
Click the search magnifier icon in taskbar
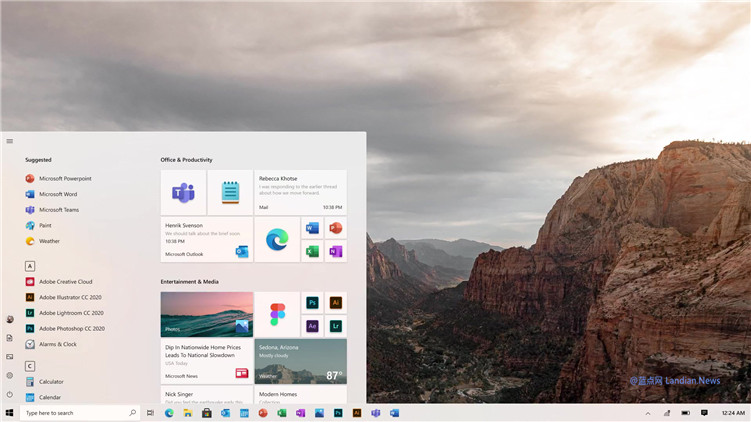133,412
